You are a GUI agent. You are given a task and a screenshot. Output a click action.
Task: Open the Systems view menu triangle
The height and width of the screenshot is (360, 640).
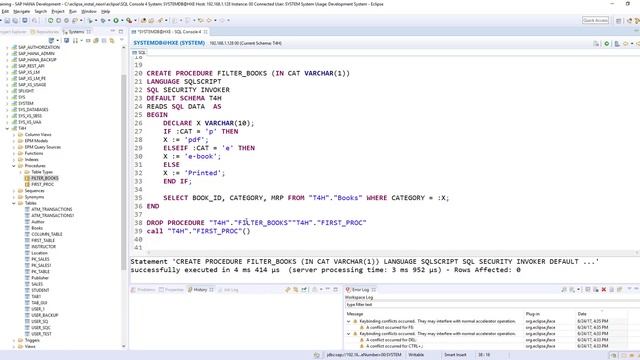(121, 40)
